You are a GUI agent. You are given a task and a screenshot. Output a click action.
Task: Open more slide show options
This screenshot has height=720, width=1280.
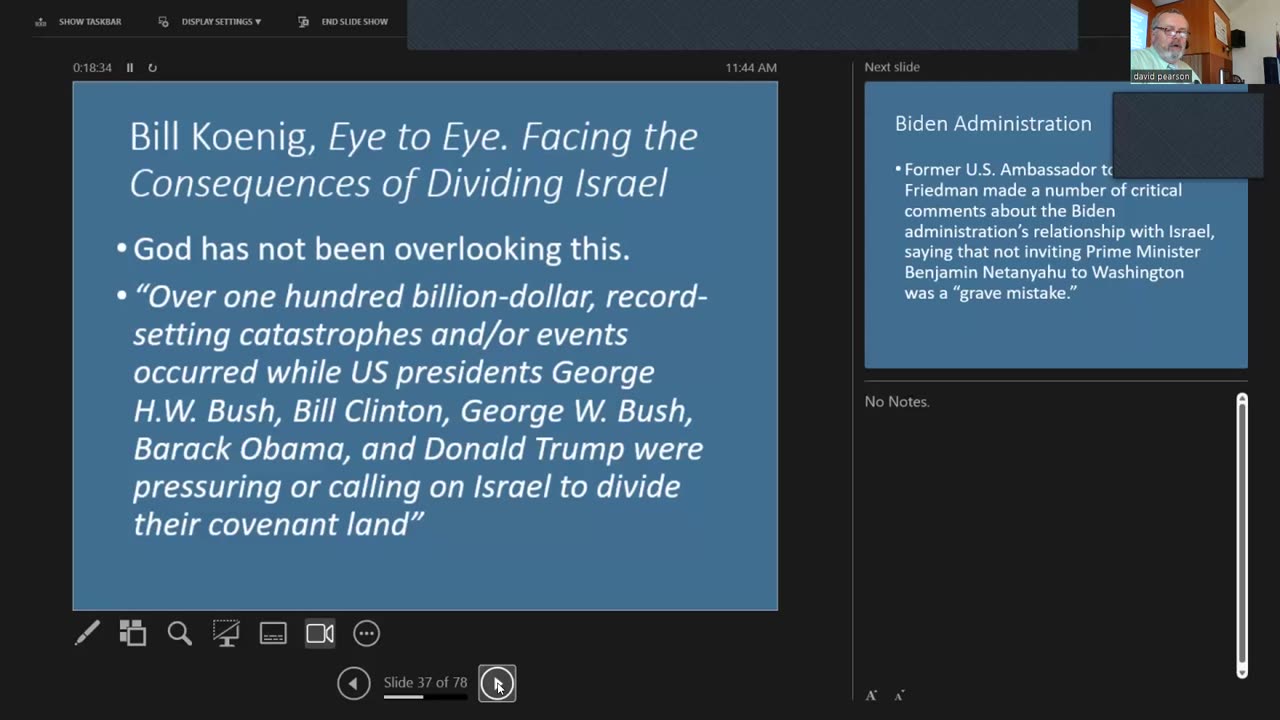367,633
